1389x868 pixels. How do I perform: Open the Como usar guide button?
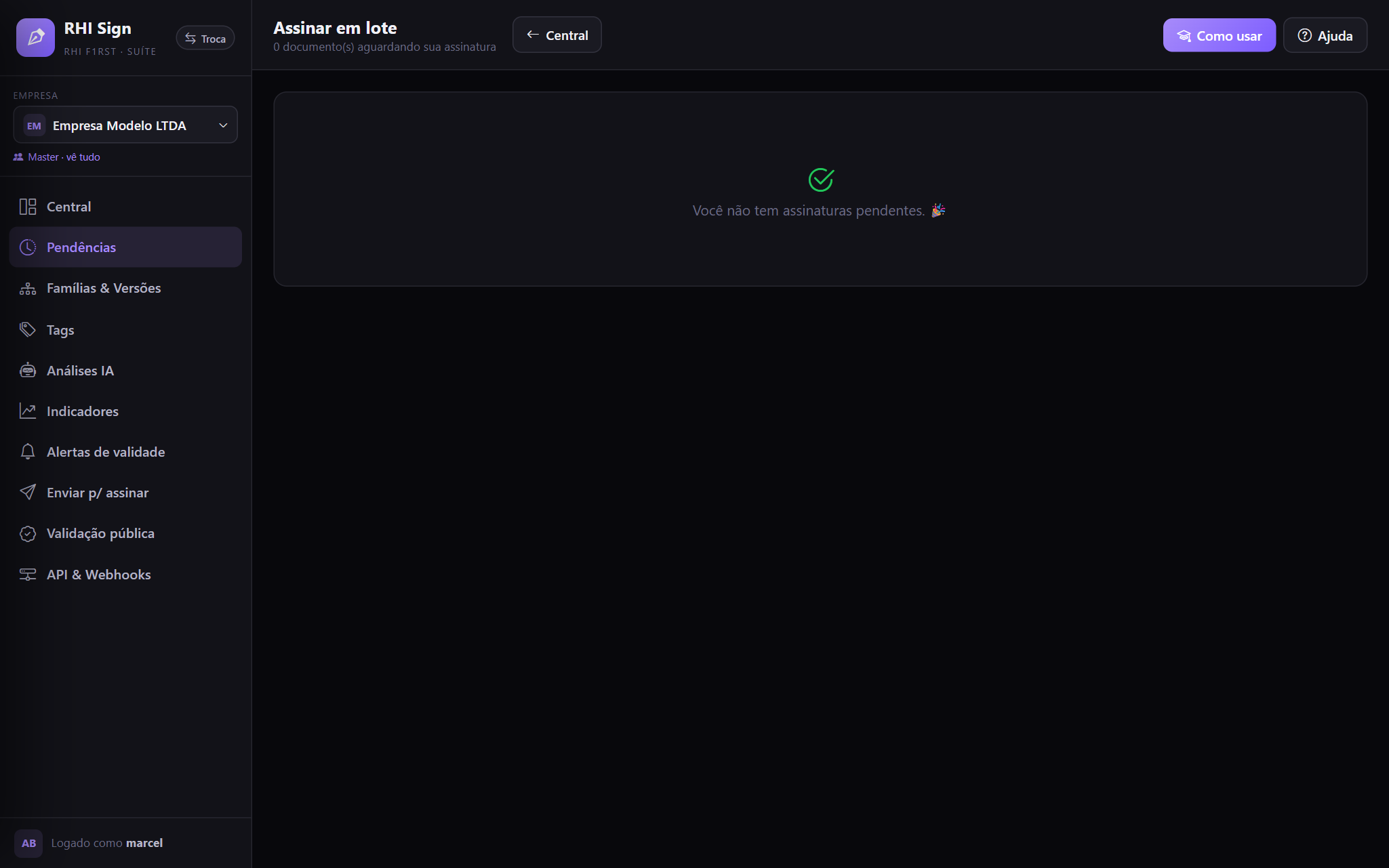(1220, 35)
